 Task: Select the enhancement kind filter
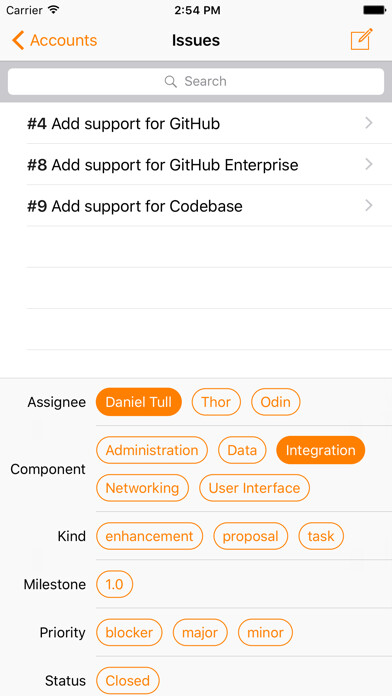click(x=150, y=536)
